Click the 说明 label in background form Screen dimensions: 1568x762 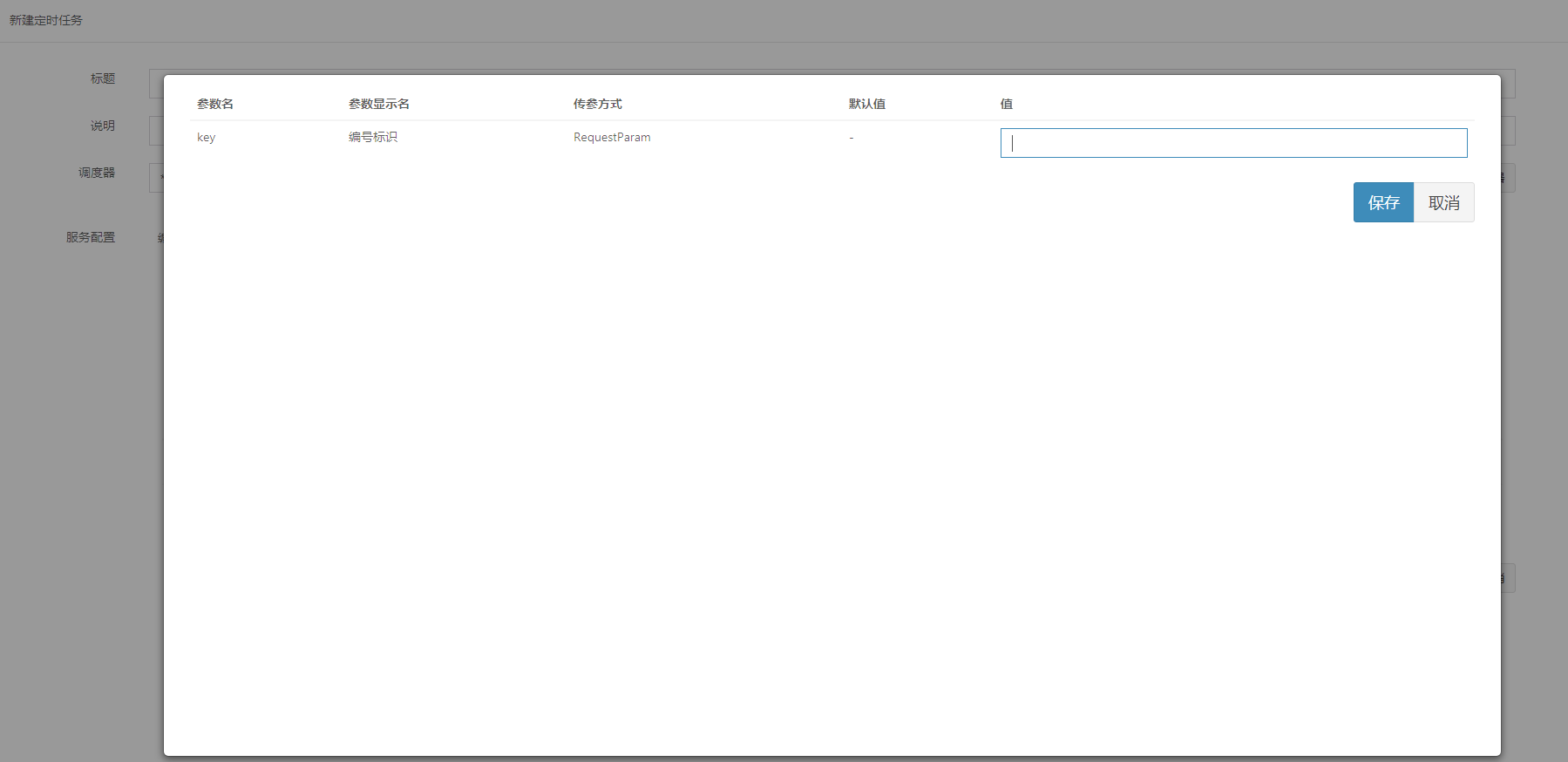[103, 126]
